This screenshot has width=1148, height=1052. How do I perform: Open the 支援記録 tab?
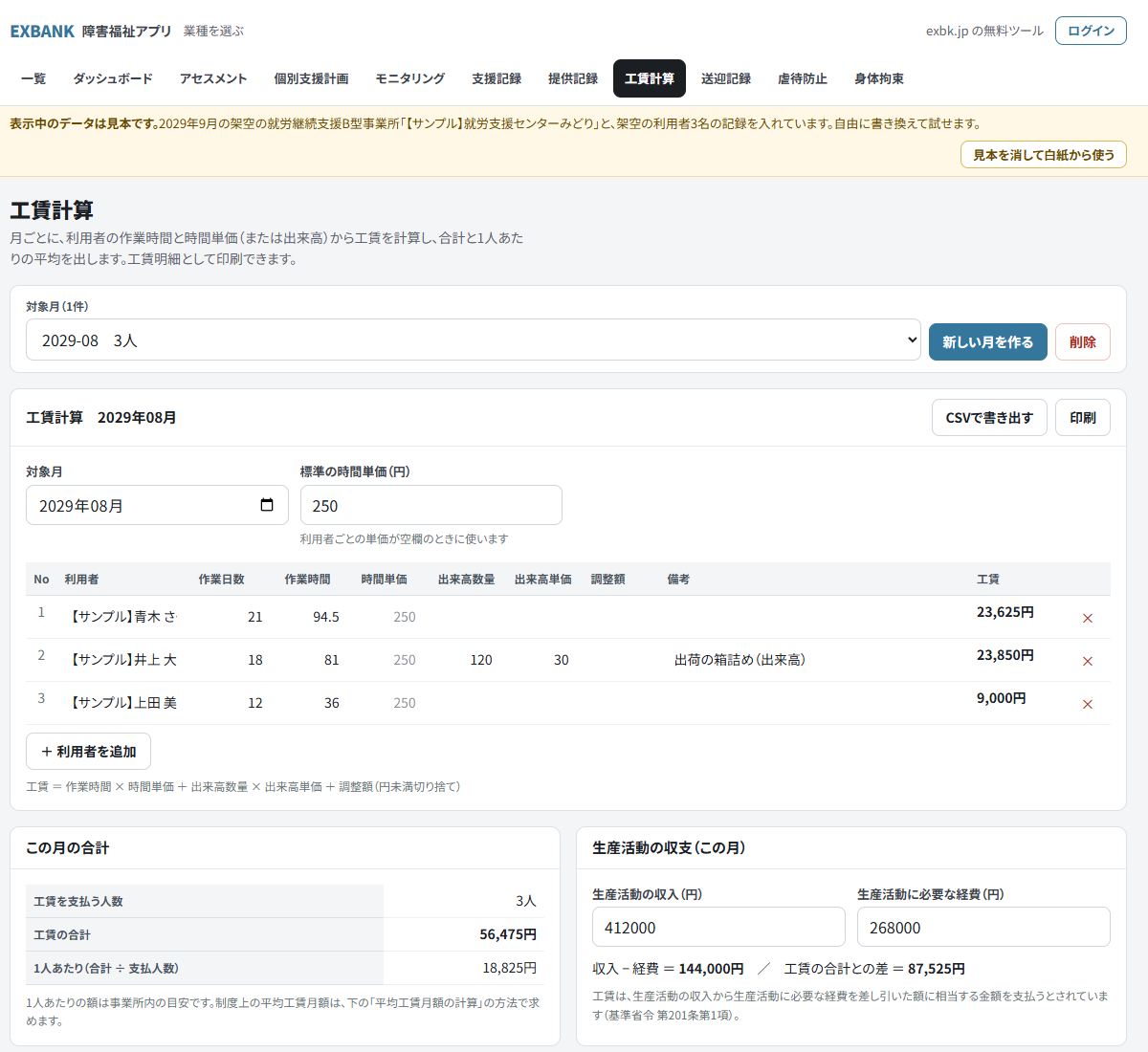(497, 78)
